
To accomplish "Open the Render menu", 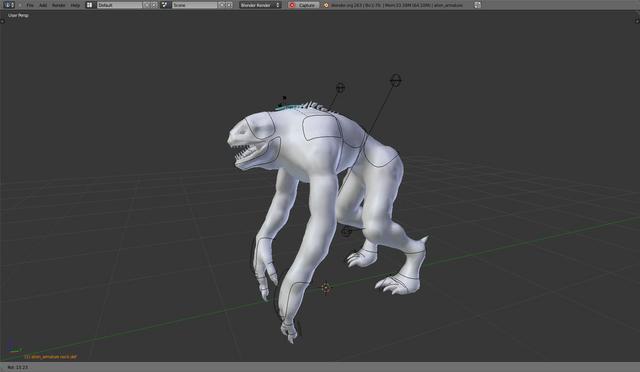I will pyautogui.click(x=59, y=5).
